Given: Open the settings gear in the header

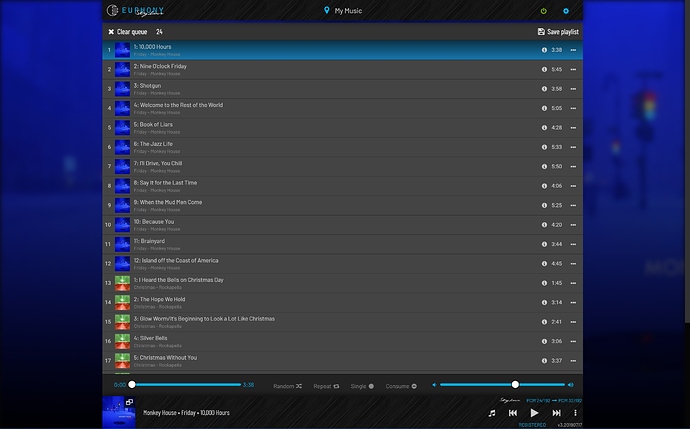Looking at the screenshot, I should tap(566, 11).
